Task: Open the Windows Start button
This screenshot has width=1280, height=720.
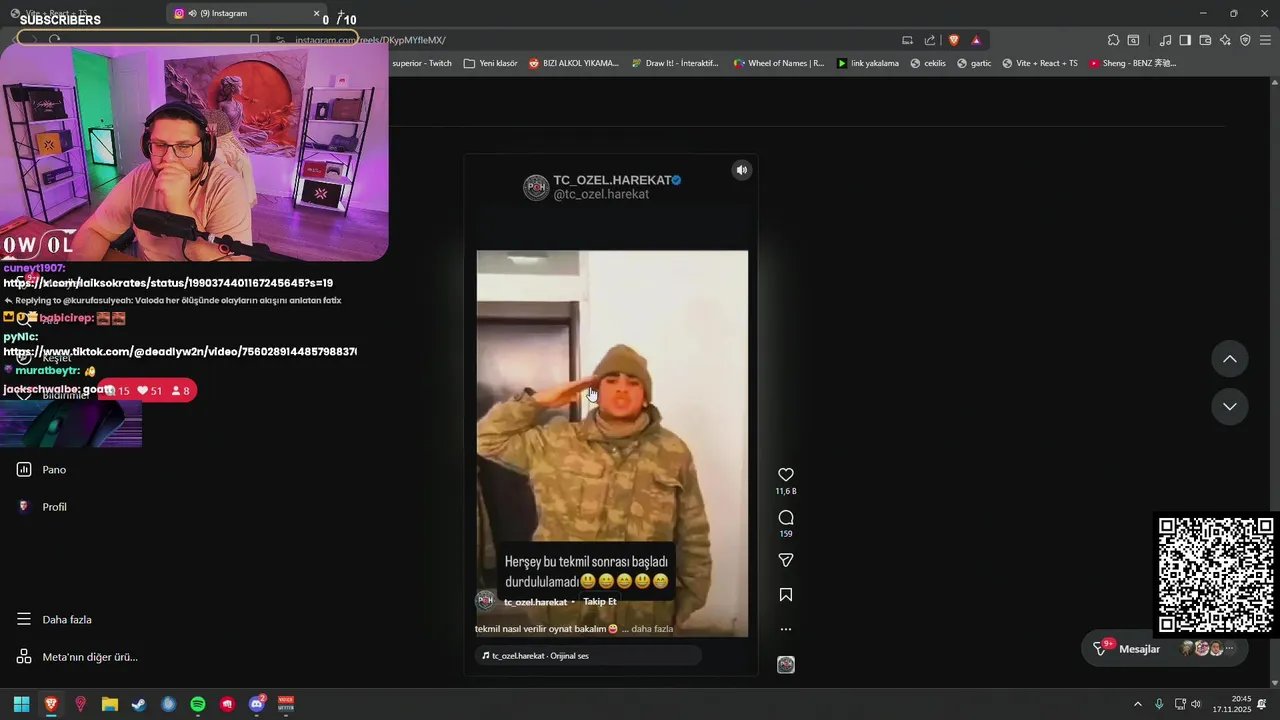Action: click(21, 704)
